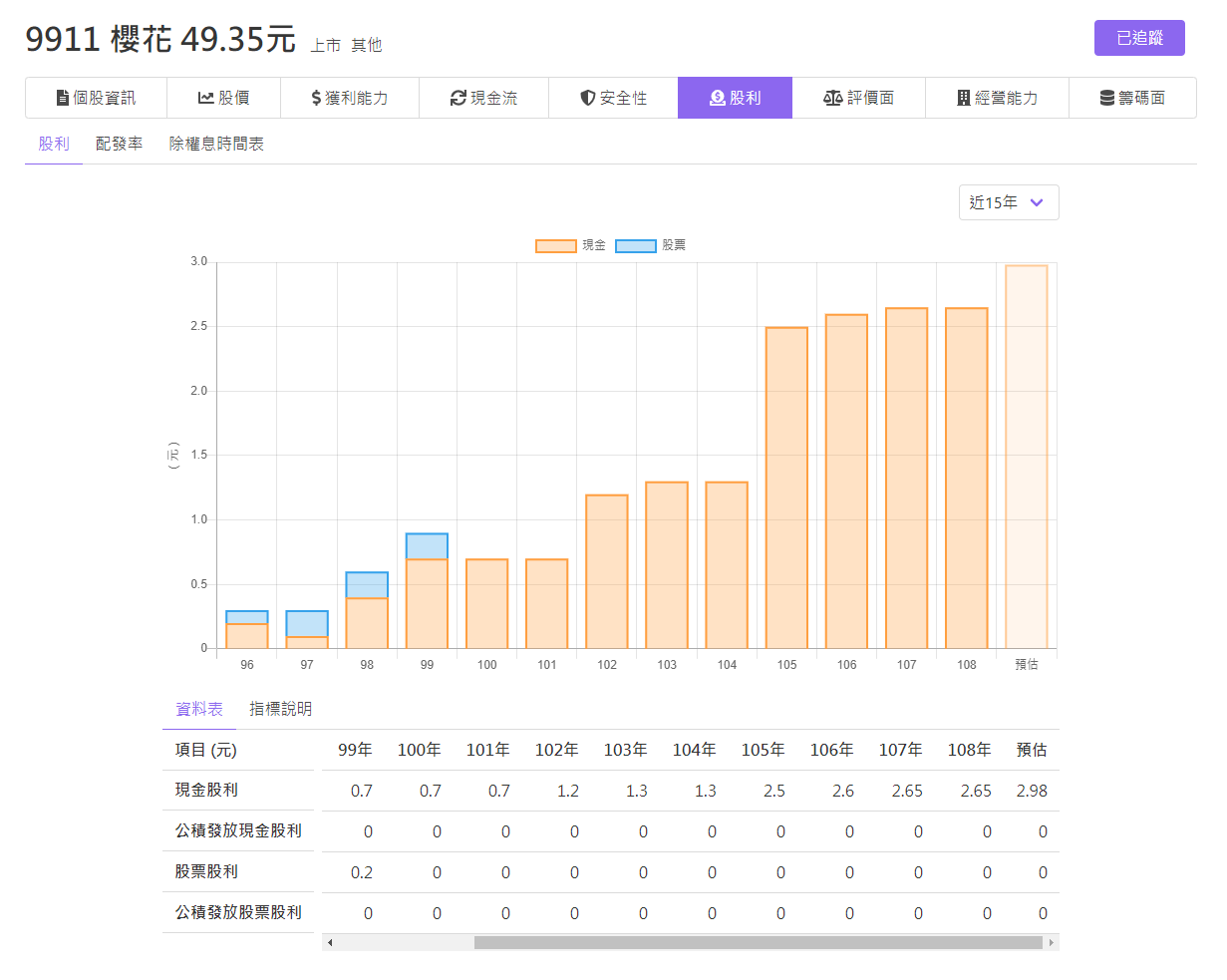This screenshot has height=980, width=1227.
Task: Click the table scrollbar right arrow
Action: [1051, 942]
